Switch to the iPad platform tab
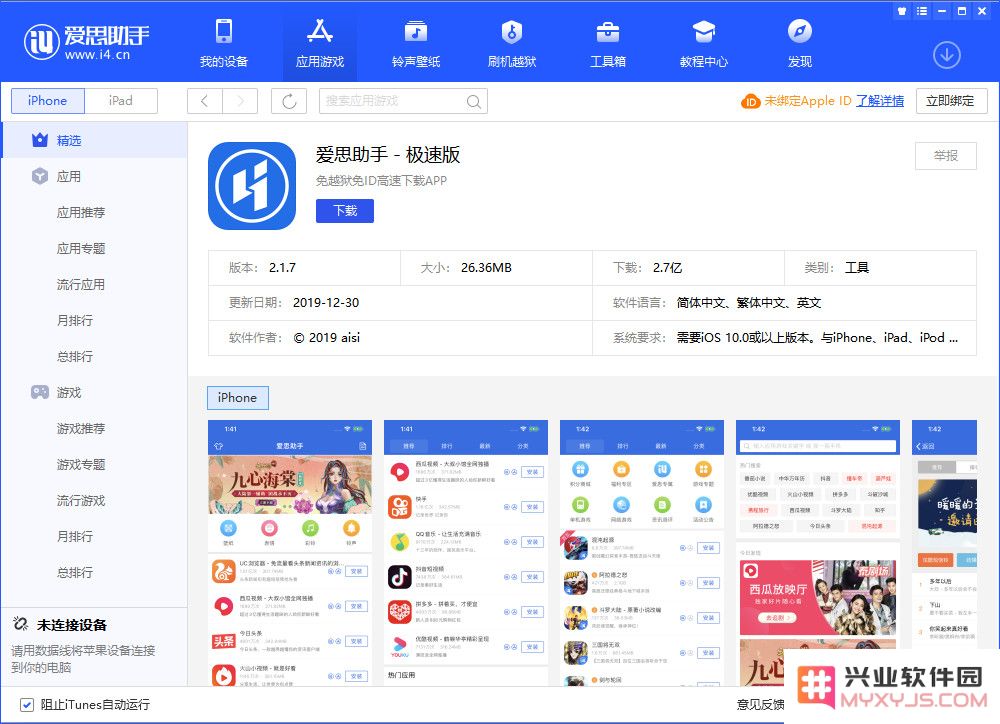This screenshot has height=724, width=1000. [121, 101]
